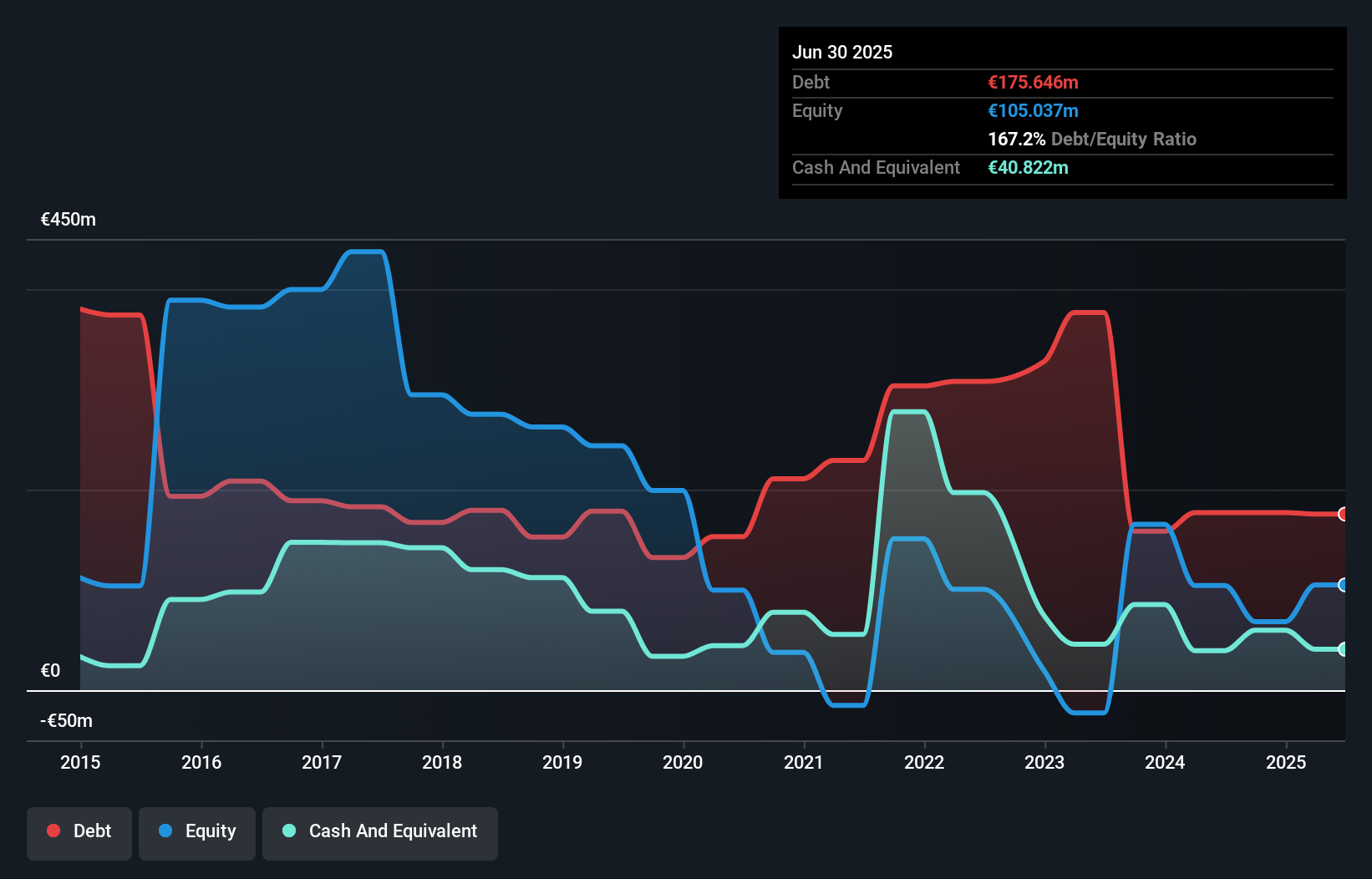The width and height of the screenshot is (1372, 879).
Task: Click the blue €105.037m Equity value
Action: [1033, 110]
